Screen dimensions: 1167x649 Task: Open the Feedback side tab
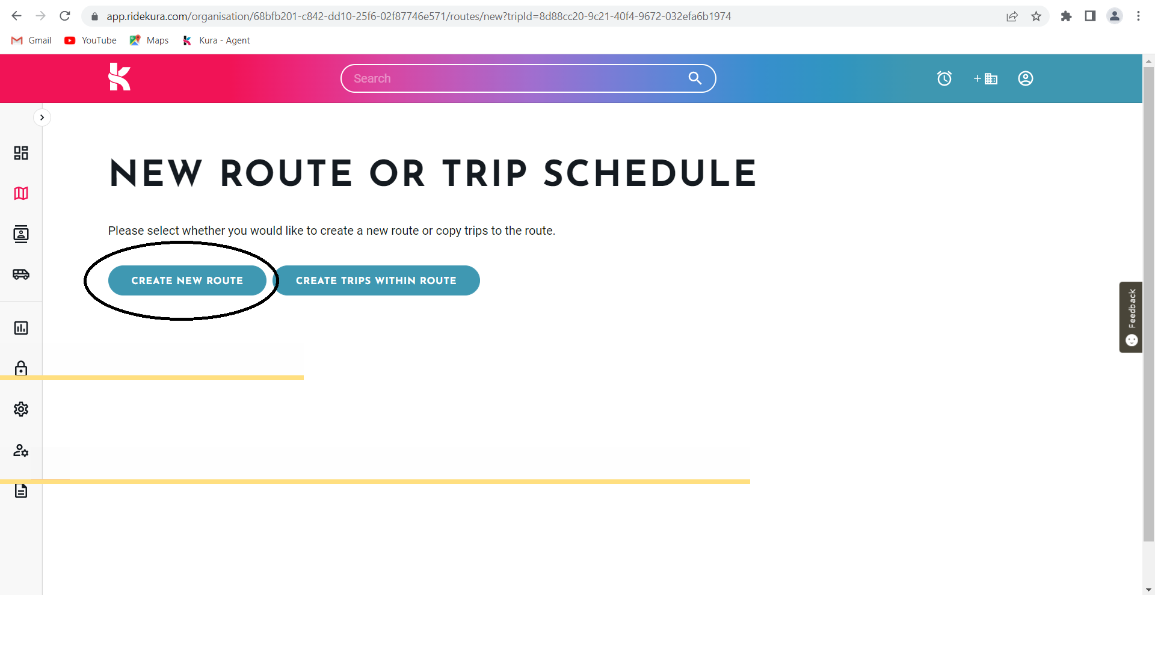click(x=1131, y=317)
